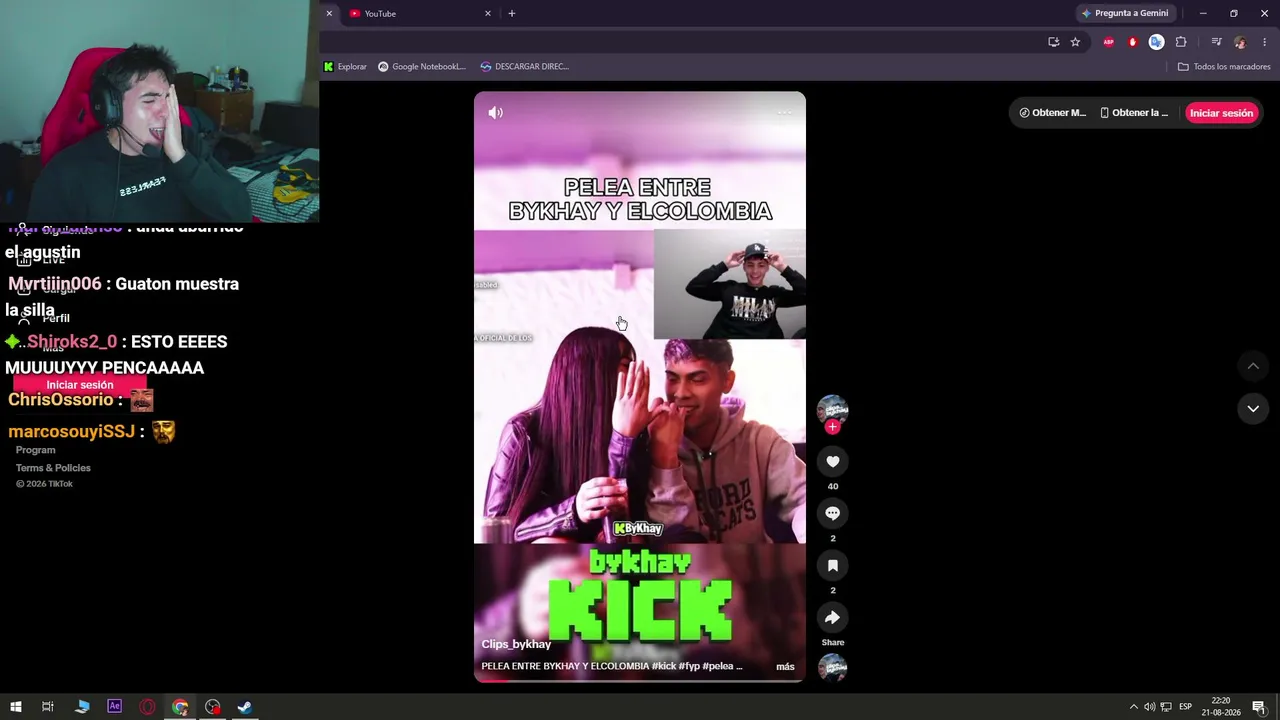The height and width of the screenshot is (720, 1280).
Task: Switch to Chrome on the taskbar
Action: pyautogui.click(x=180, y=707)
